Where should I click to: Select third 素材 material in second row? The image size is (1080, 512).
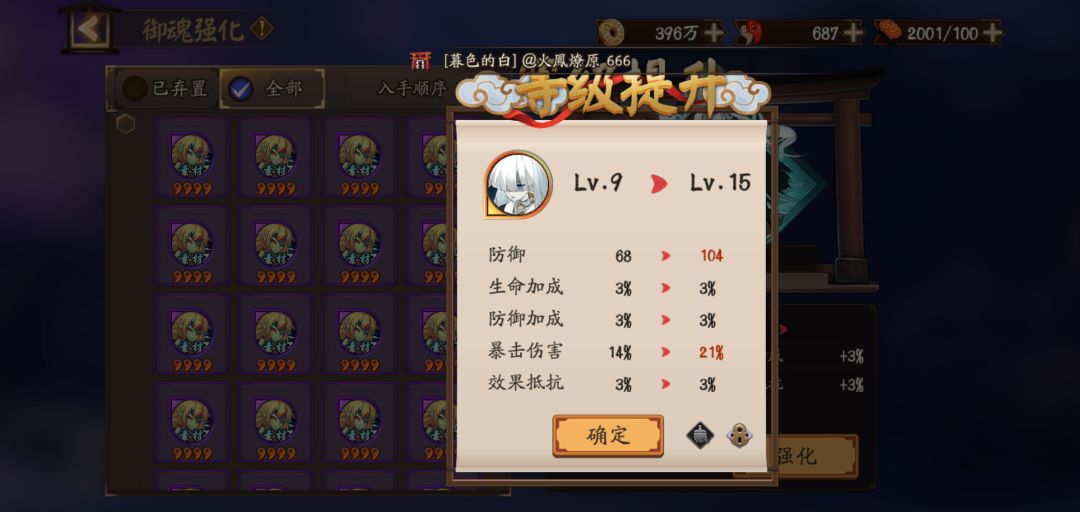pyautogui.click(x=360, y=245)
